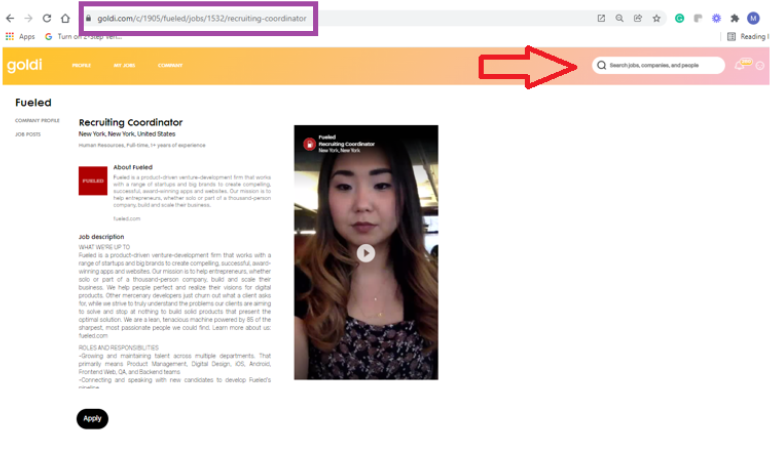This screenshot has height=454, width=775.
Task: Open the Chrome extensions puzzle icon
Action: [x=735, y=18]
